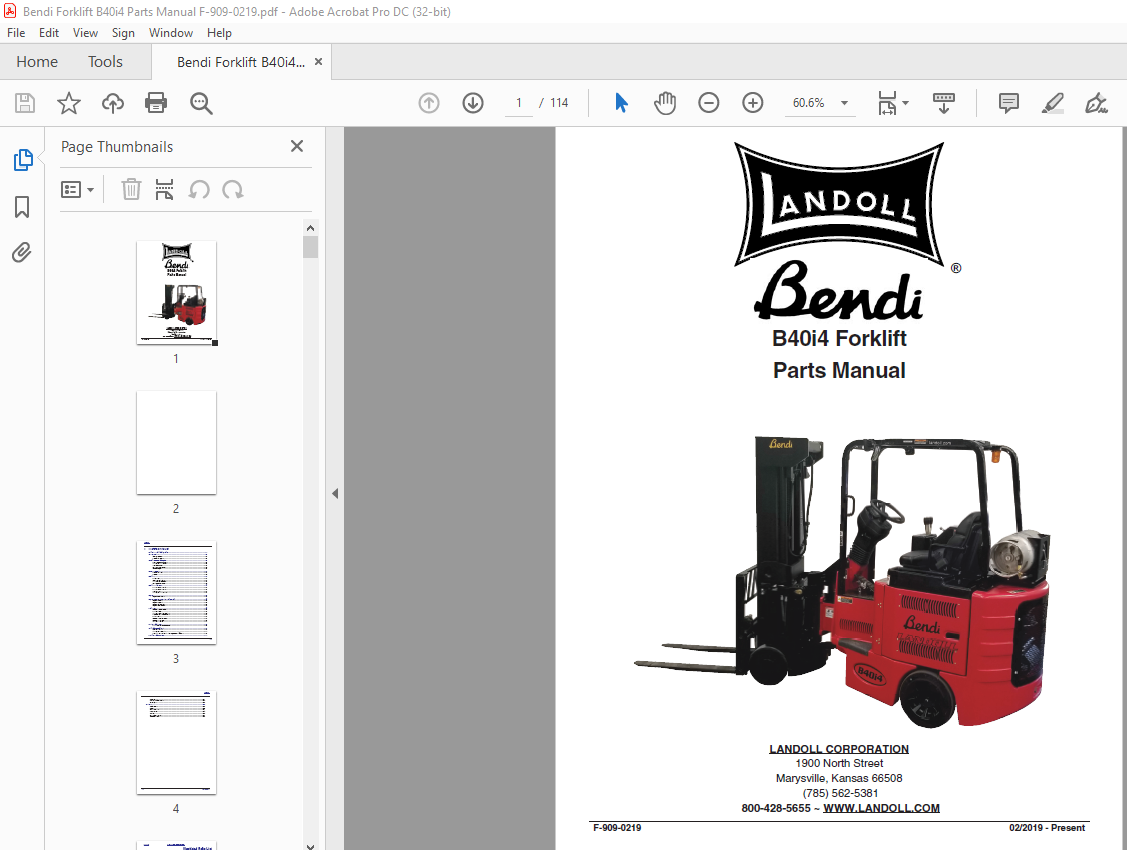
Task: Open fit page options icon
Action: [x=888, y=103]
